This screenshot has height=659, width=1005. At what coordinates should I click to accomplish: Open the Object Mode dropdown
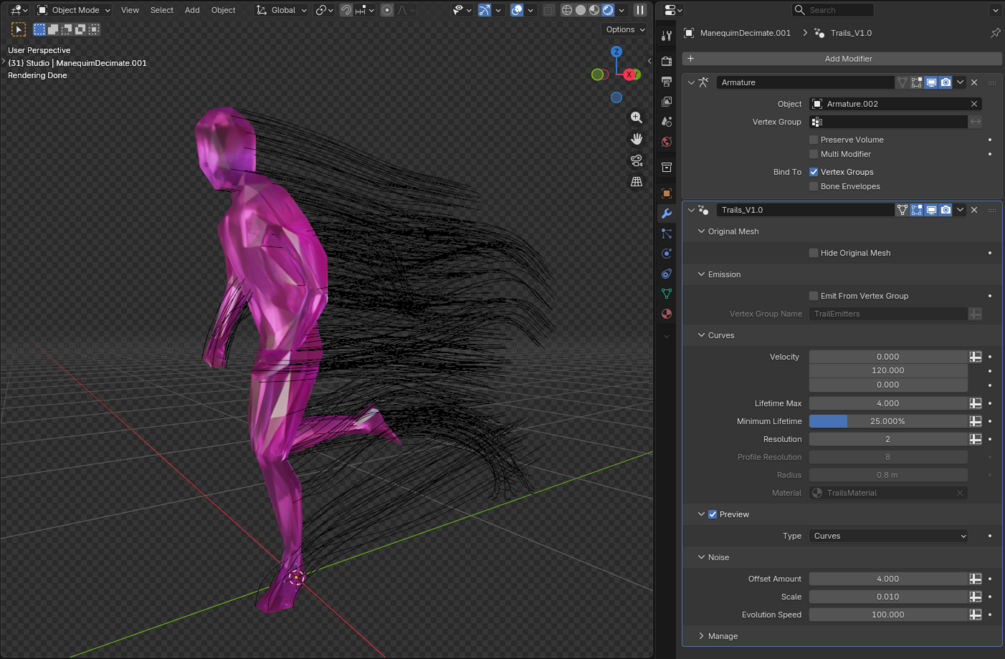tap(74, 10)
